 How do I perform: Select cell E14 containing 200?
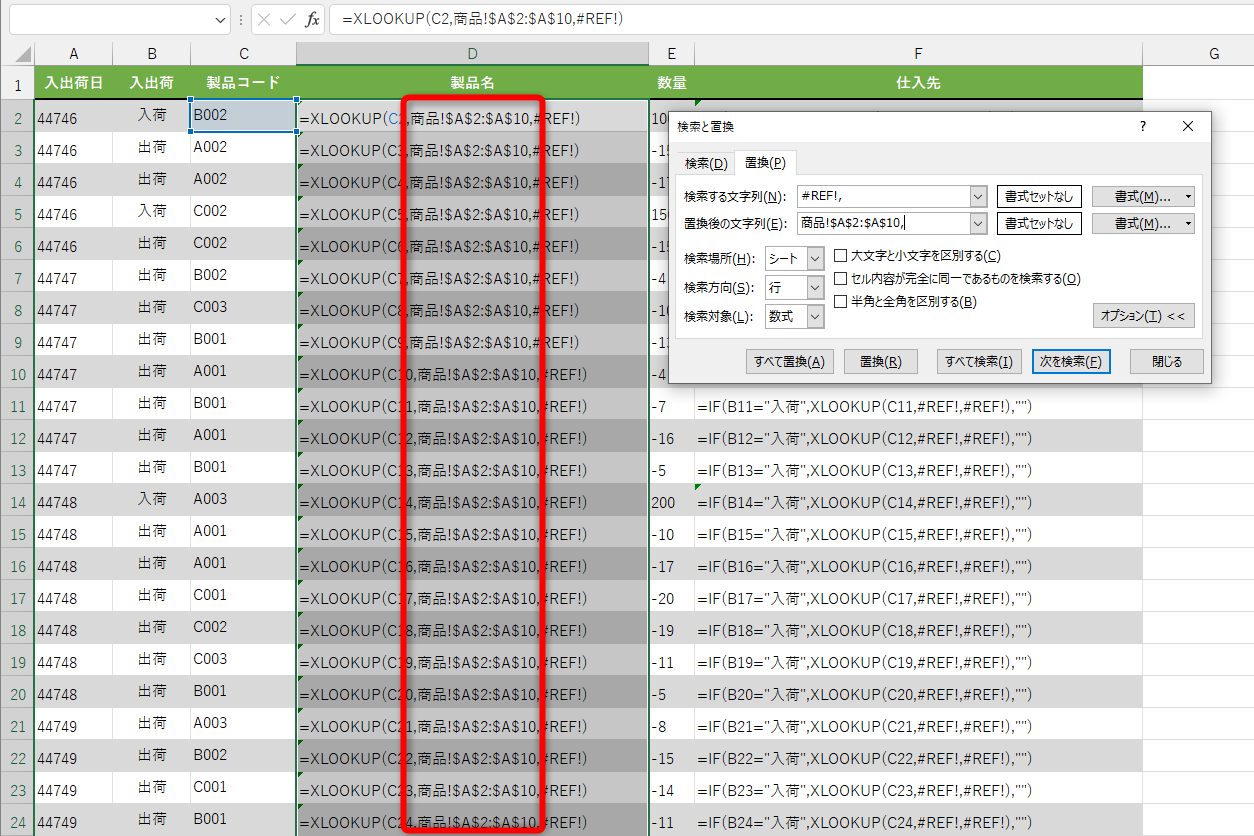pos(671,502)
